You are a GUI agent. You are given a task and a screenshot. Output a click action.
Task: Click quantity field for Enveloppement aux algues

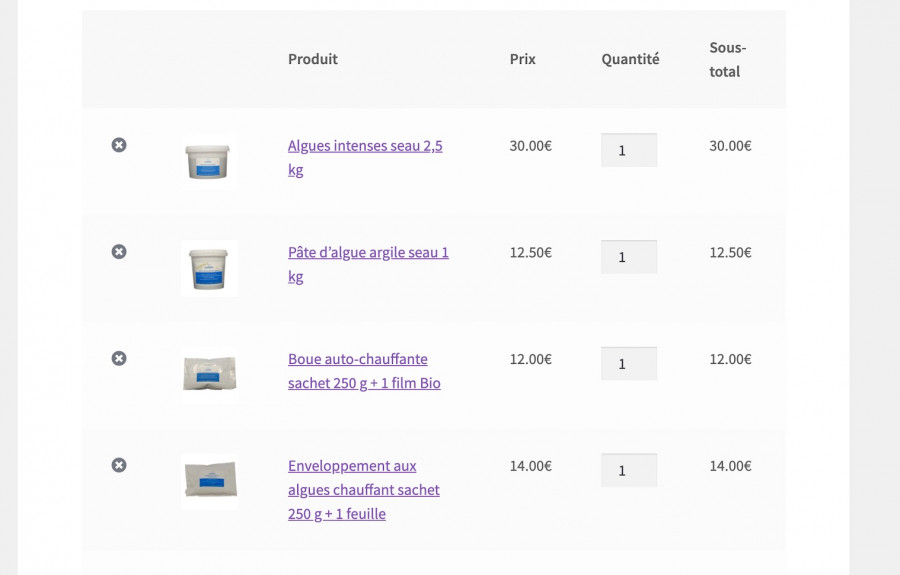(x=628, y=470)
